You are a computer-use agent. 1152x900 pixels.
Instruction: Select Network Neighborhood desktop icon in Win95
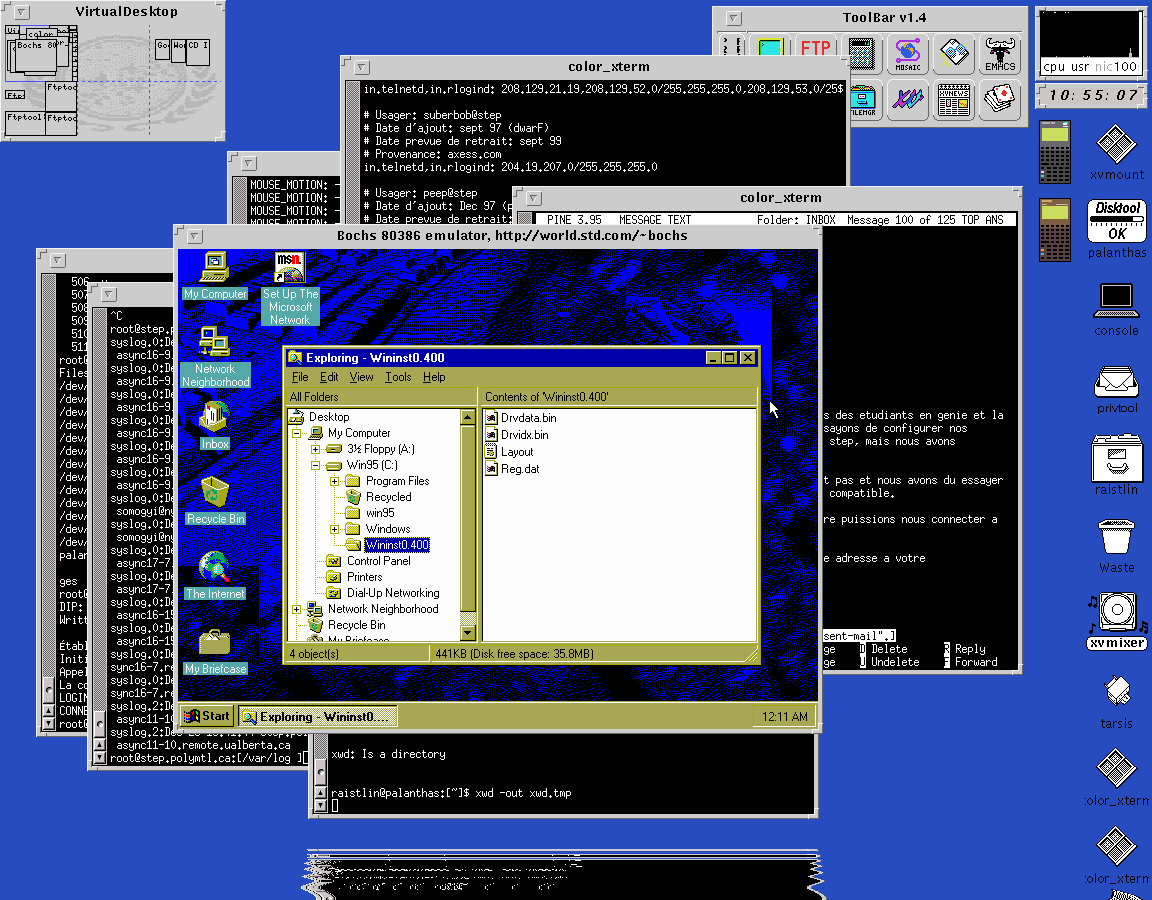pyautogui.click(x=215, y=357)
